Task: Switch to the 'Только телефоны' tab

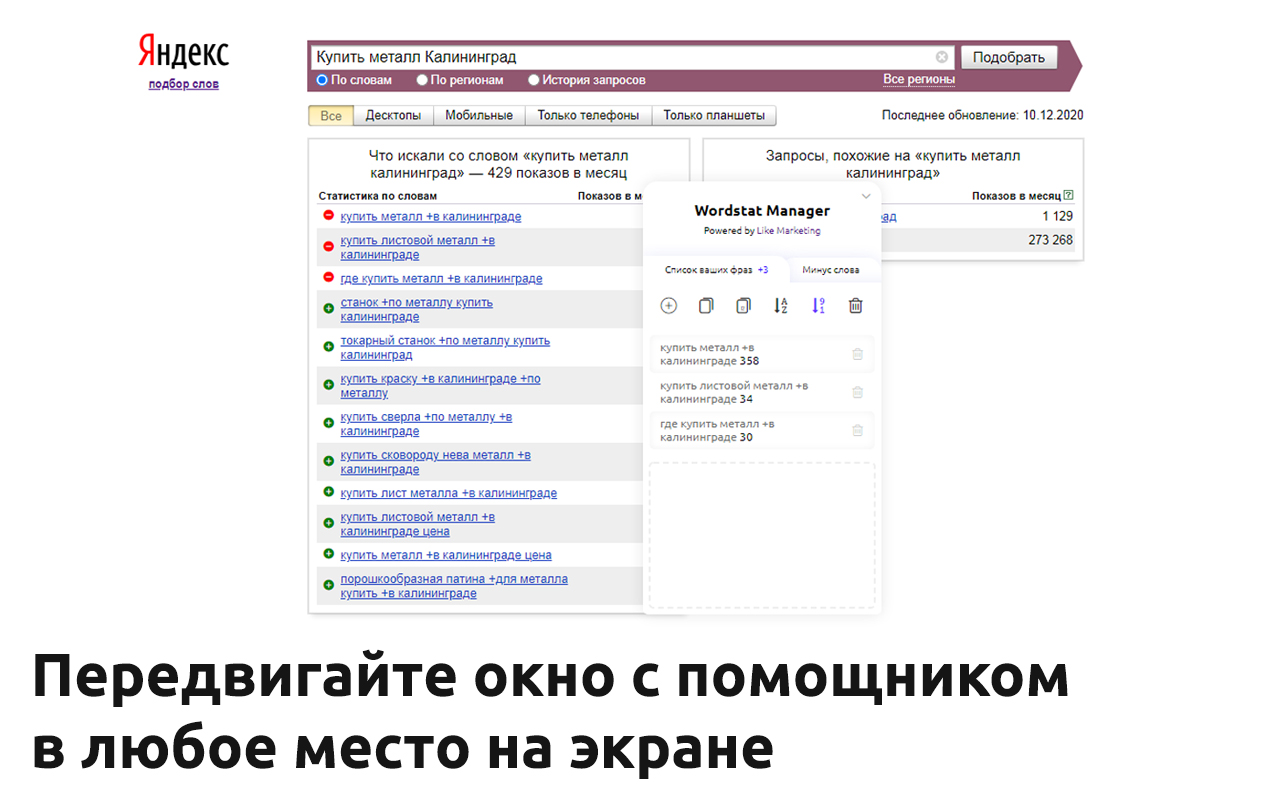Action: coord(588,116)
